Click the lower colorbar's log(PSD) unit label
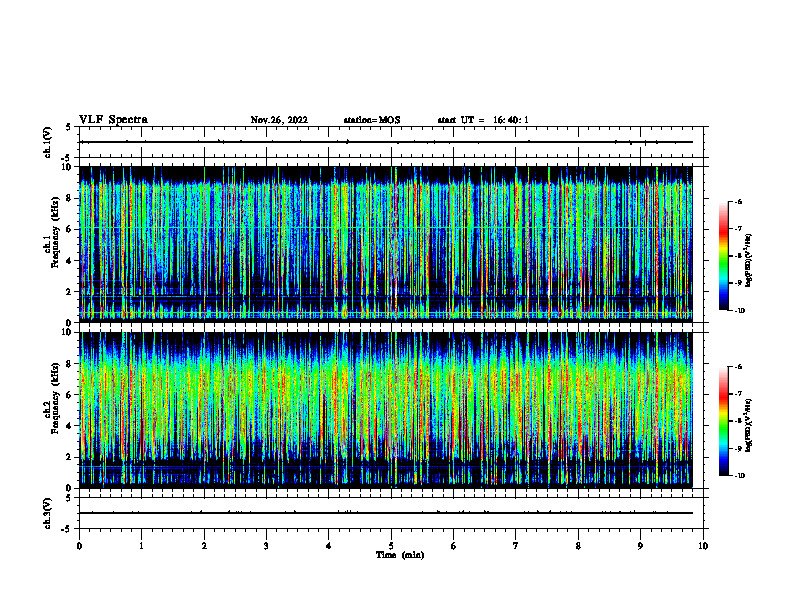Image resolution: width=792 pixels, height=612 pixels. (x=749, y=425)
